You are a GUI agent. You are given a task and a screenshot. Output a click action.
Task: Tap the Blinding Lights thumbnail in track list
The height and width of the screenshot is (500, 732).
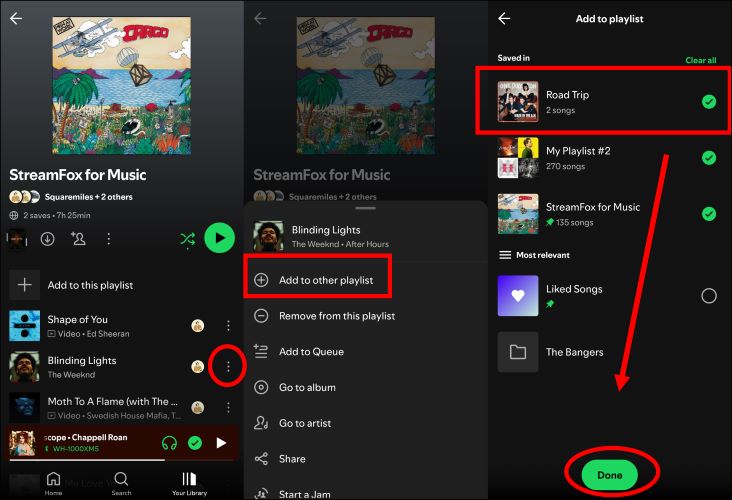click(x=25, y=366)
